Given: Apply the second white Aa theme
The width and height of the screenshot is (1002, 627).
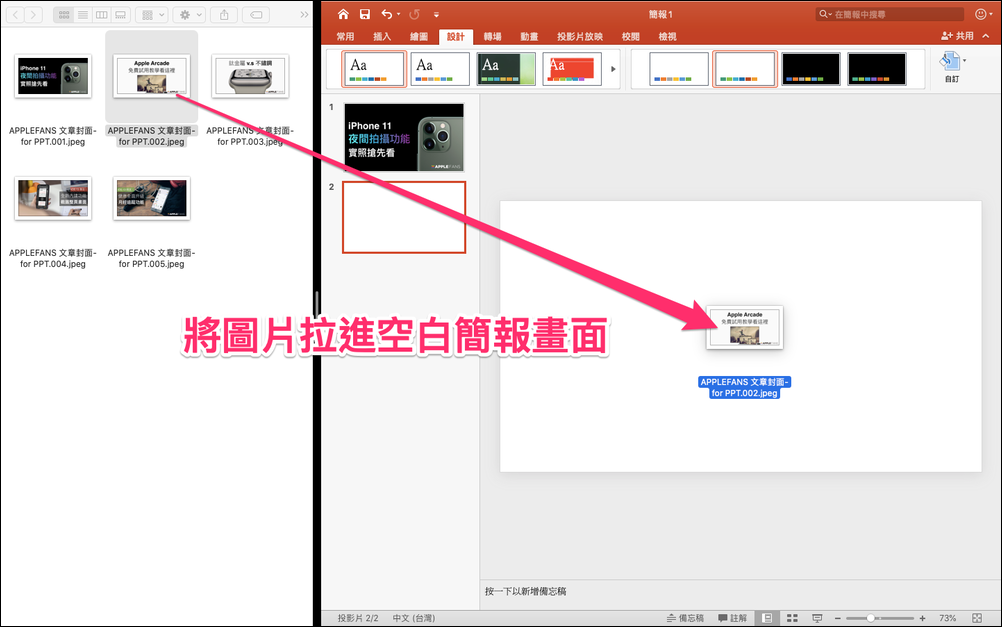Looking at the screenshot, I should tap(440, 69).
